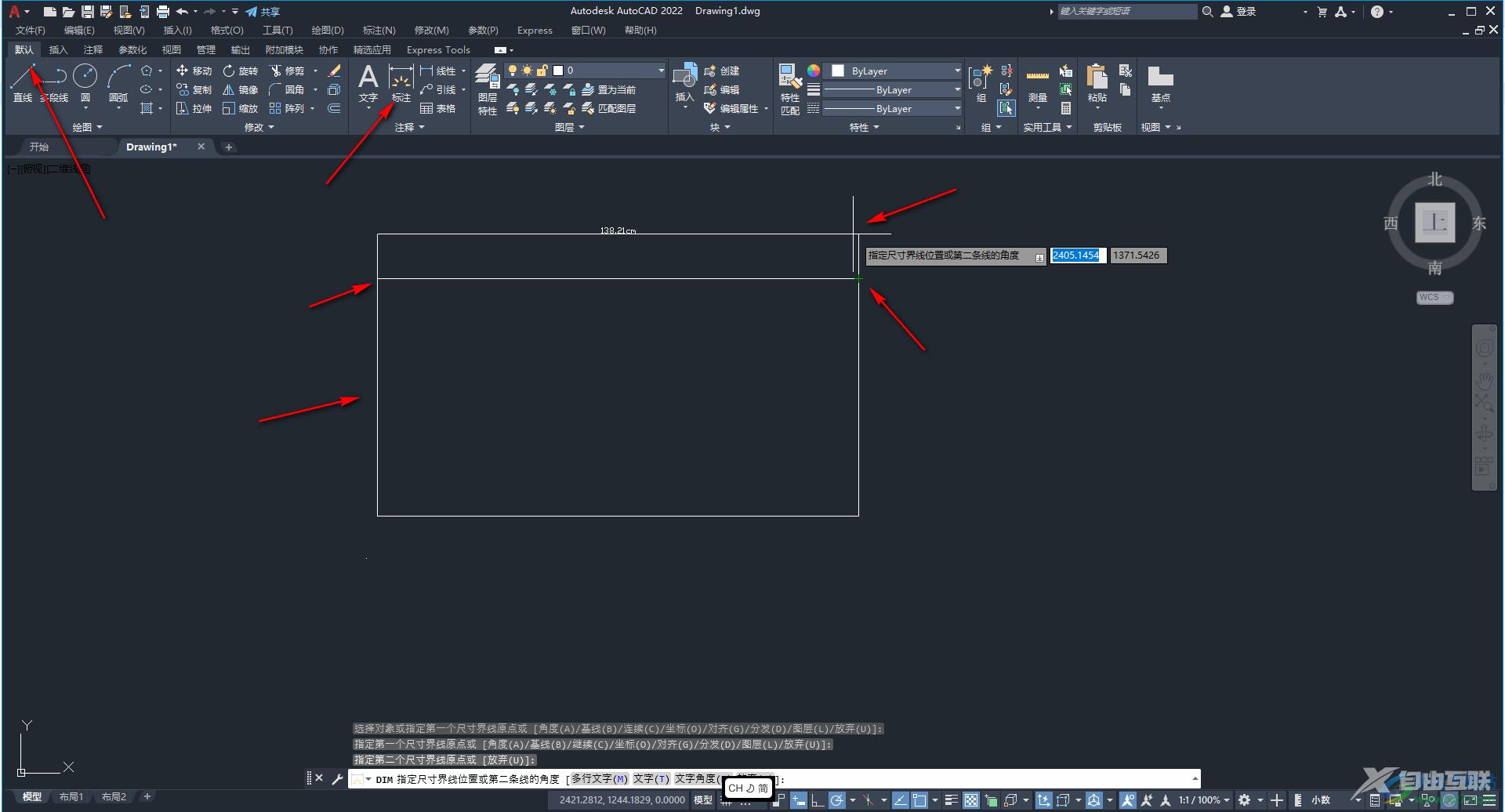Image resolution: width=1505 pixels, height=812 pixels.
Task: Click the 文字 text tool
Action: tap(368, 84)
